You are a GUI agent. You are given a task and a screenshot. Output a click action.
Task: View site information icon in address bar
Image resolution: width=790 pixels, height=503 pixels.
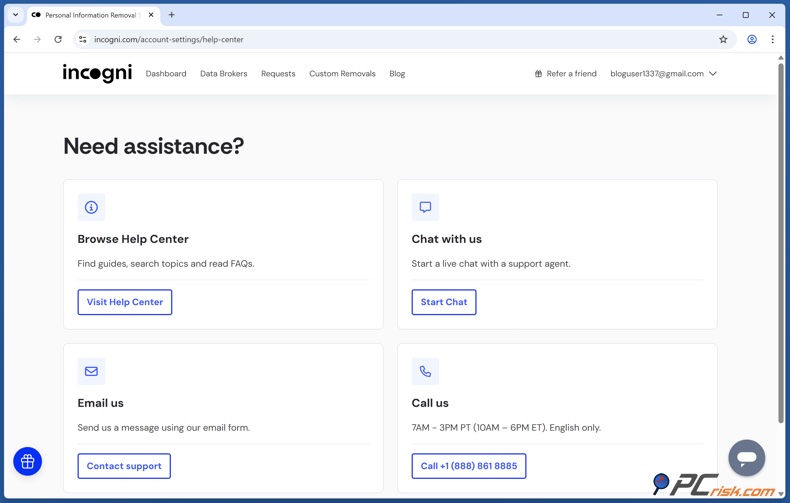(x=83, y=40)
